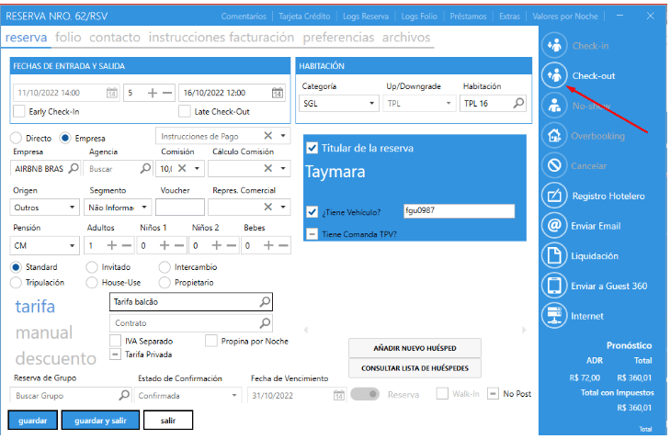Toggle the Reserva slider switch
This screenshot has height=439, width=670.
(x=367, y=395)
